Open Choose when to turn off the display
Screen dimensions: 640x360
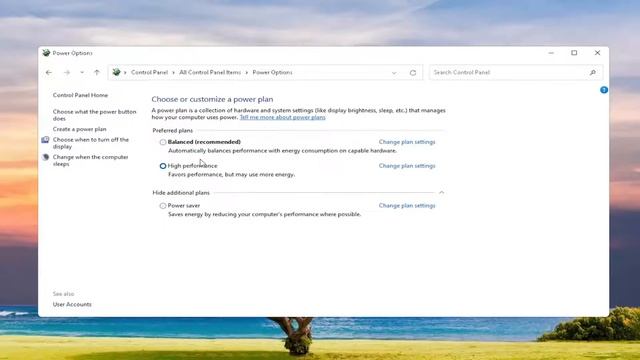pos(91,143)
